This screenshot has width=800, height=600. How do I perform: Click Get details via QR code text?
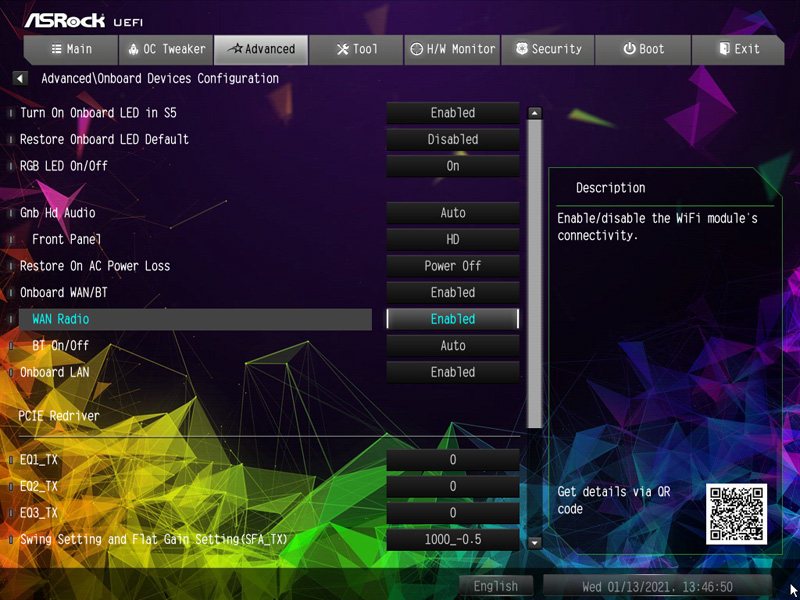pos(614,501)
